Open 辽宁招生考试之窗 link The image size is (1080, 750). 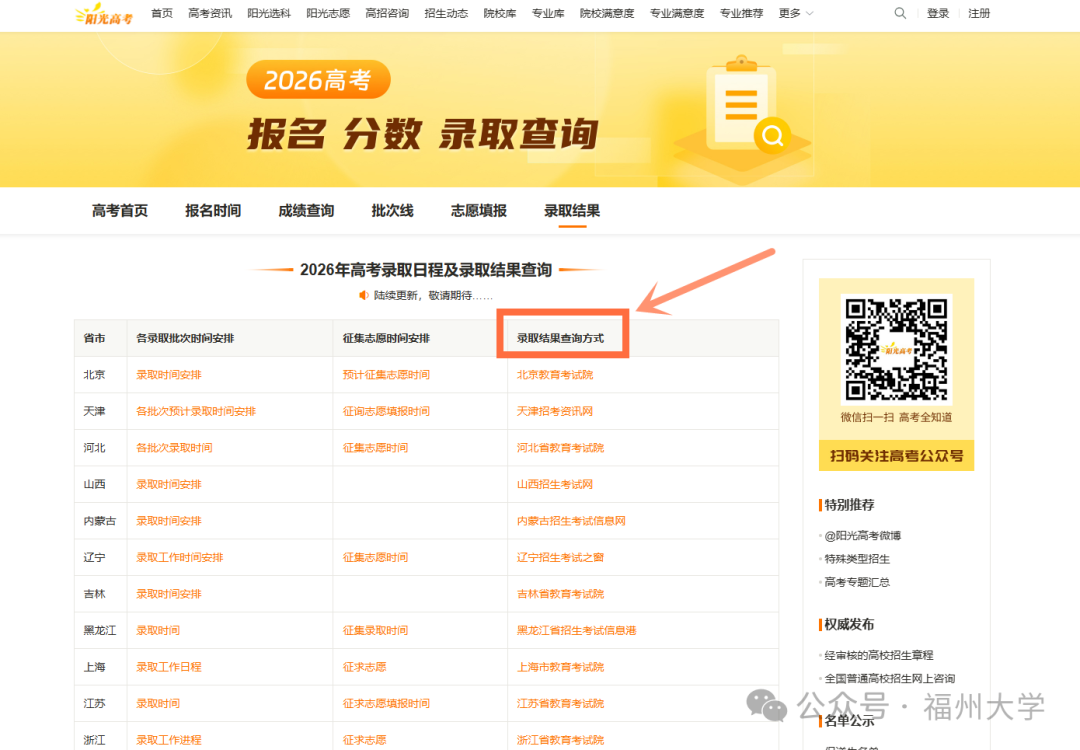pos(561,557)
